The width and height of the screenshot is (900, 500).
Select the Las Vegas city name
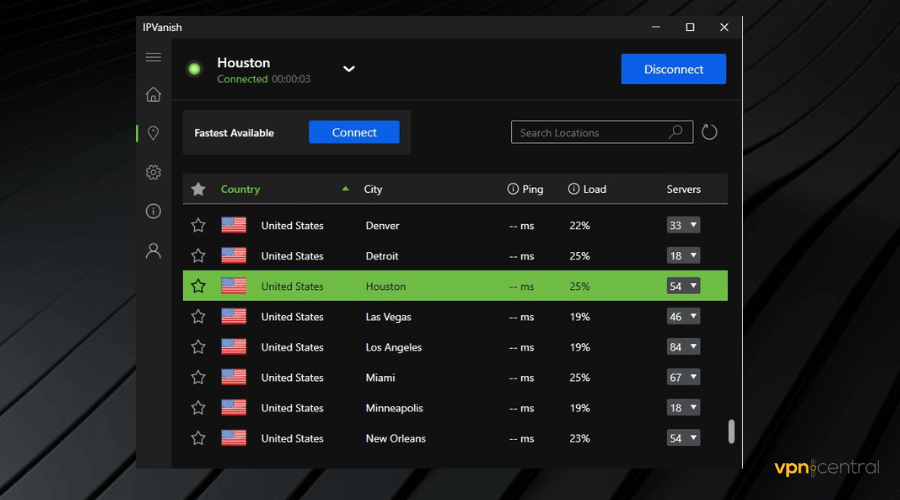click(389, 316)
